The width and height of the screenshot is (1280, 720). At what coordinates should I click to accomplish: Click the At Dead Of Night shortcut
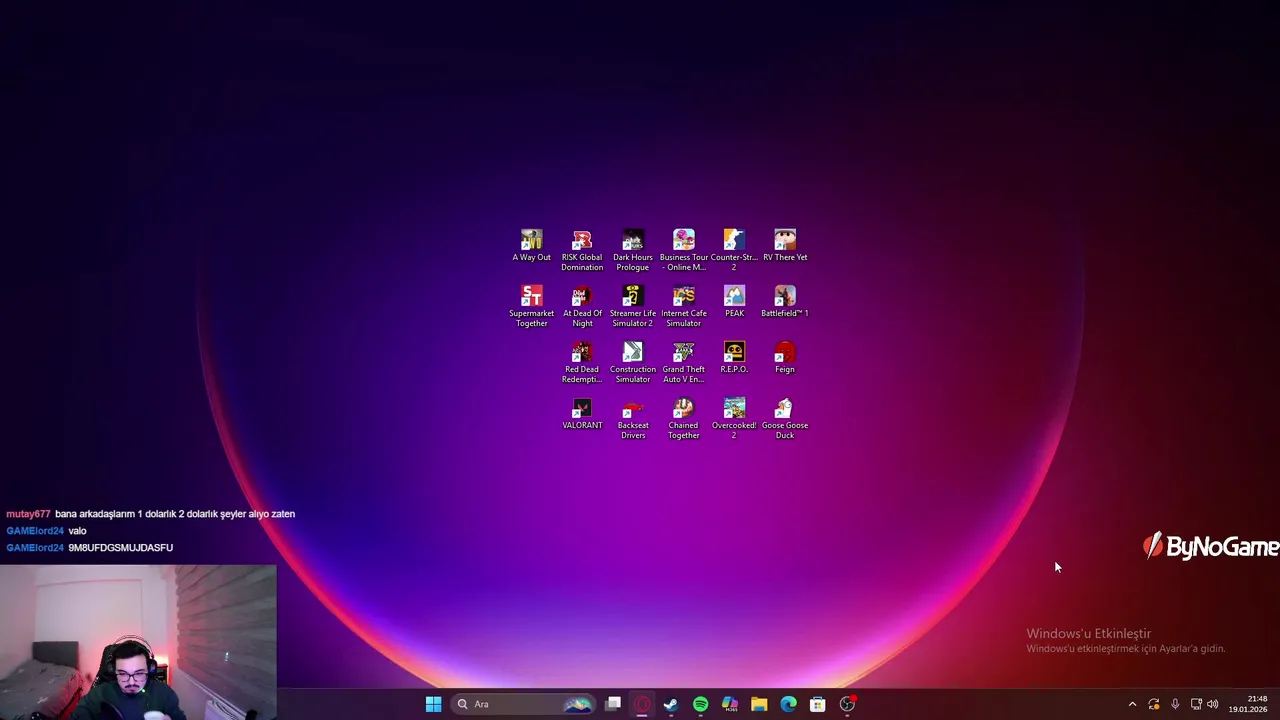pyautogui.click(x=582, y=306)
